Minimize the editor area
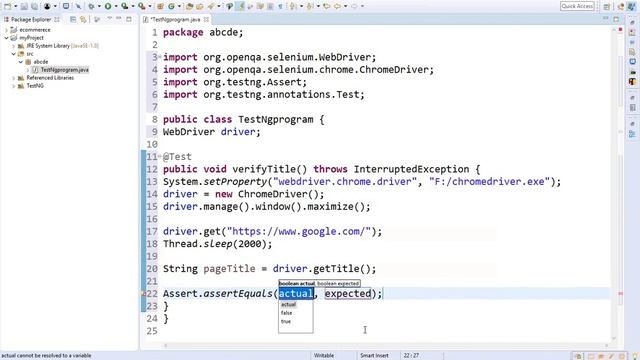Viewport: 640px width, 360px height. (605, 19)
